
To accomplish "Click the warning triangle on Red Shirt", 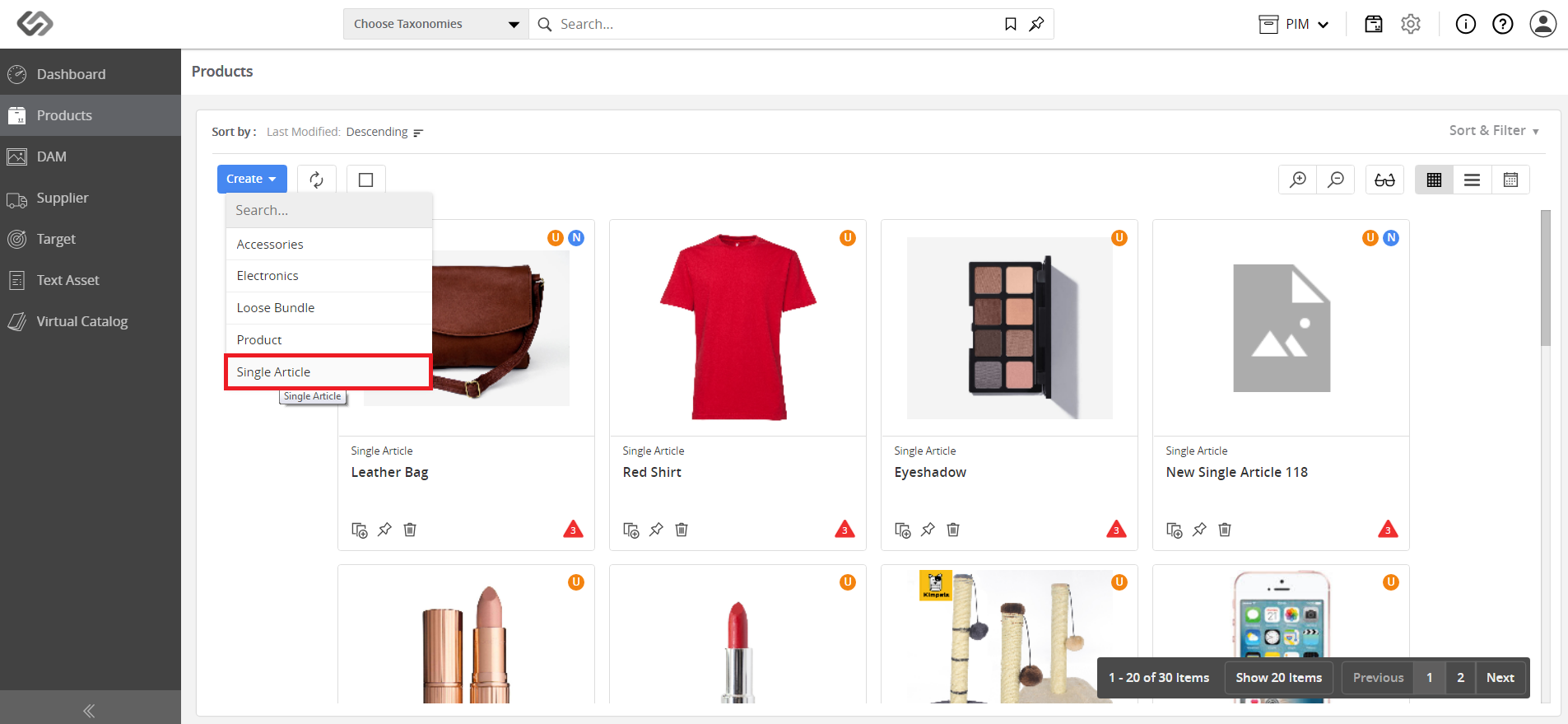I will (844, 529).
